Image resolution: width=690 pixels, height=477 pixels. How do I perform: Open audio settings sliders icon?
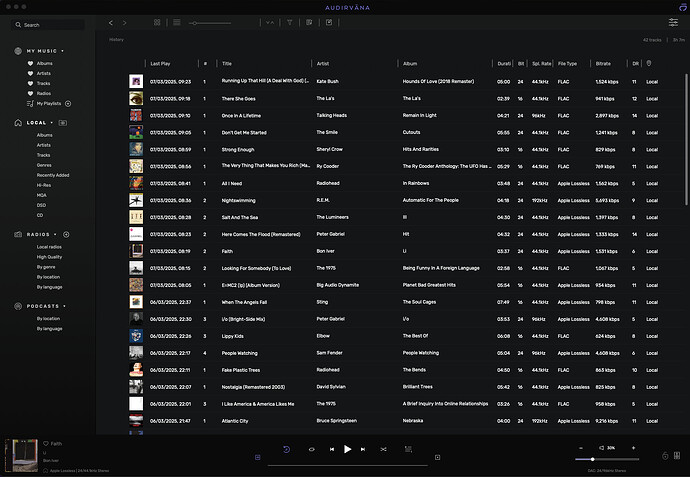[673, 22]
